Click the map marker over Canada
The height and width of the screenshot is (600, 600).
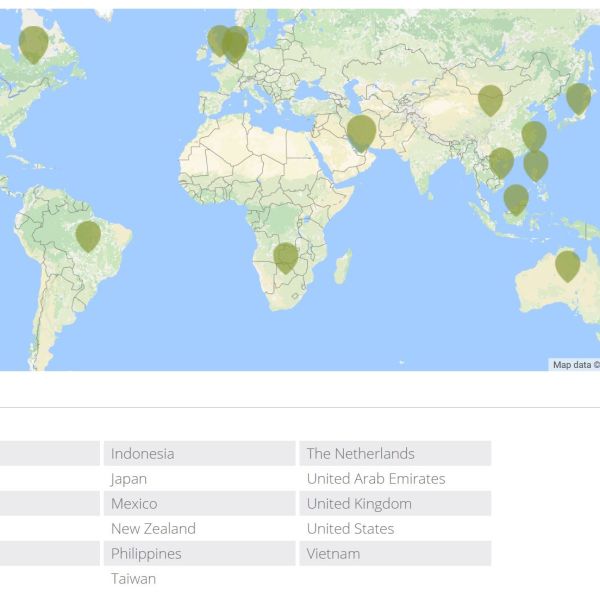coord(34,43)
